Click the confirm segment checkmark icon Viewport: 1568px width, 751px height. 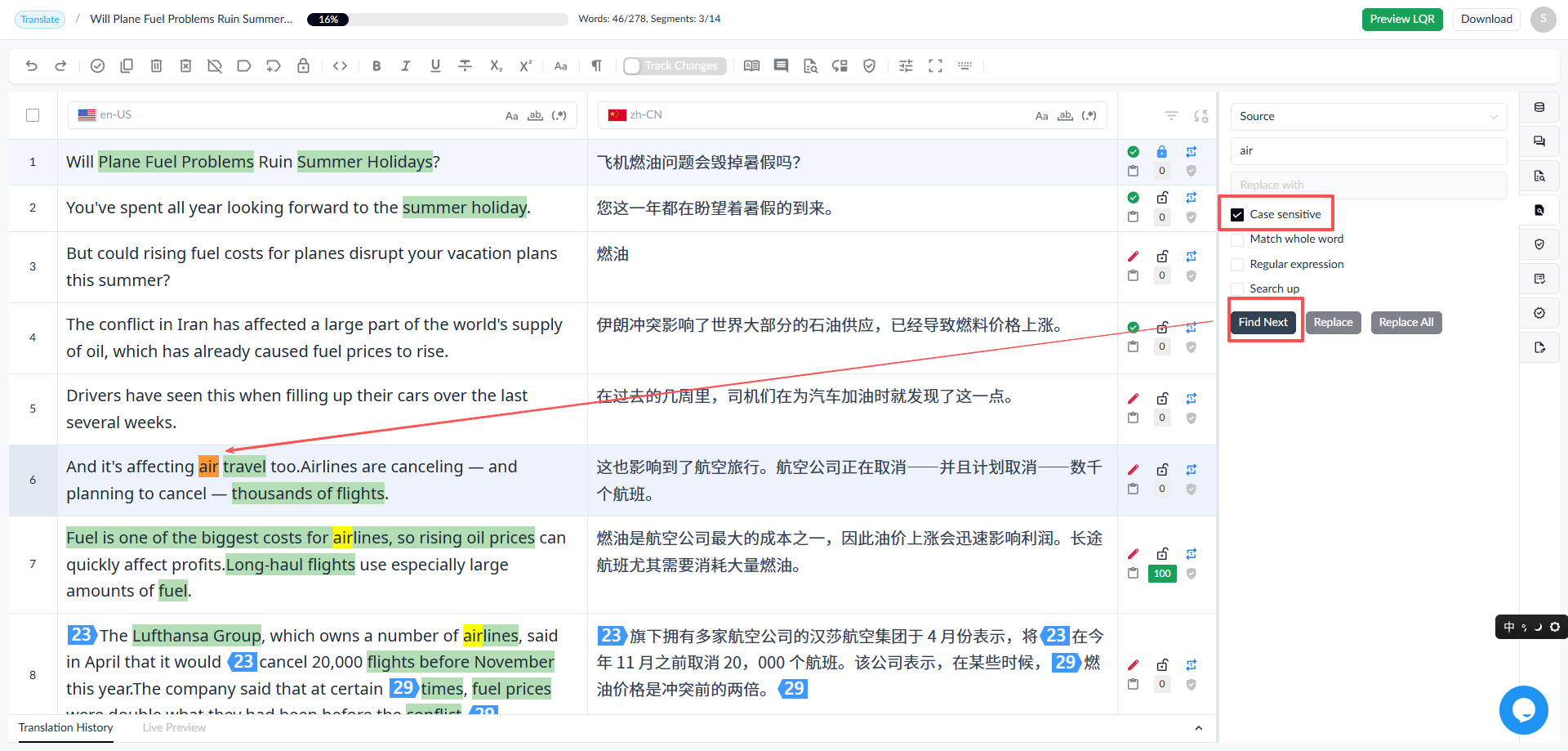97,66
